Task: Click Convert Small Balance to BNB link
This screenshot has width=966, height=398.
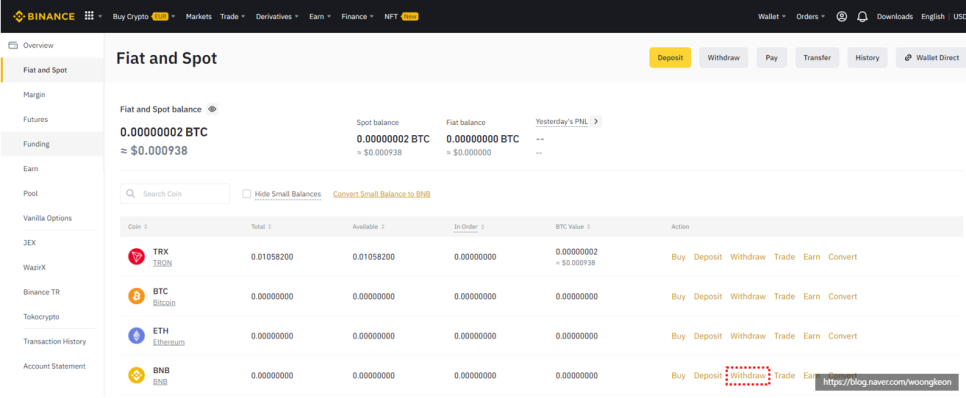Action: (381, 194)
